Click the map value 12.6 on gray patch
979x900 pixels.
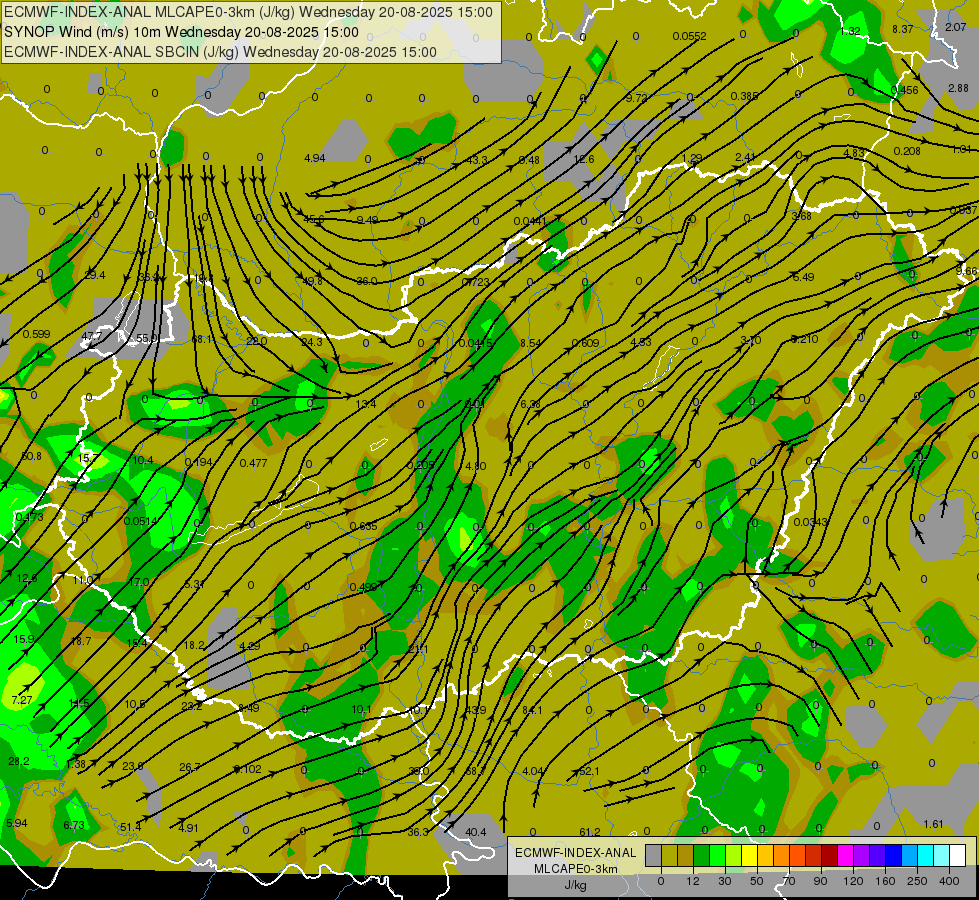click(x=584, y=159)
